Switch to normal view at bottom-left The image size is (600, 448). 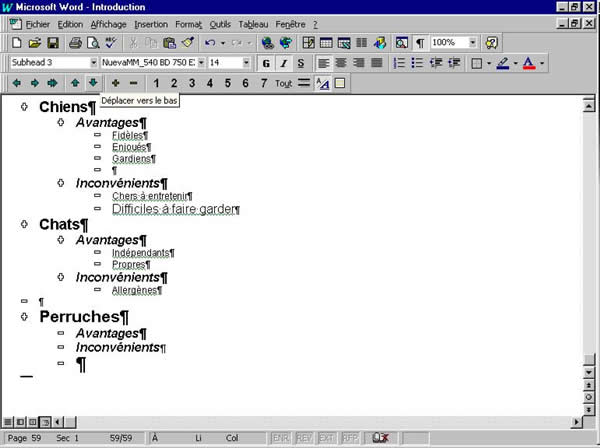click(x=8, y=422)
